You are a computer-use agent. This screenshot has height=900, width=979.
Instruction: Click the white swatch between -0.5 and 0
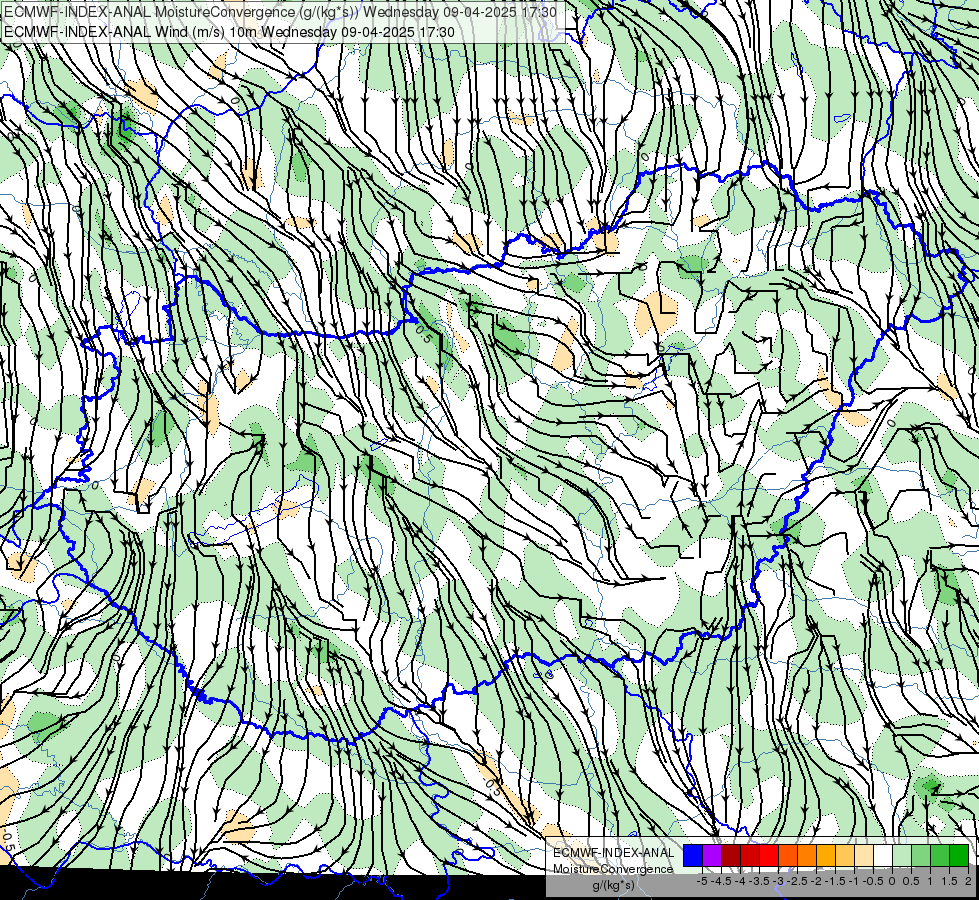(x=883, y=856)
